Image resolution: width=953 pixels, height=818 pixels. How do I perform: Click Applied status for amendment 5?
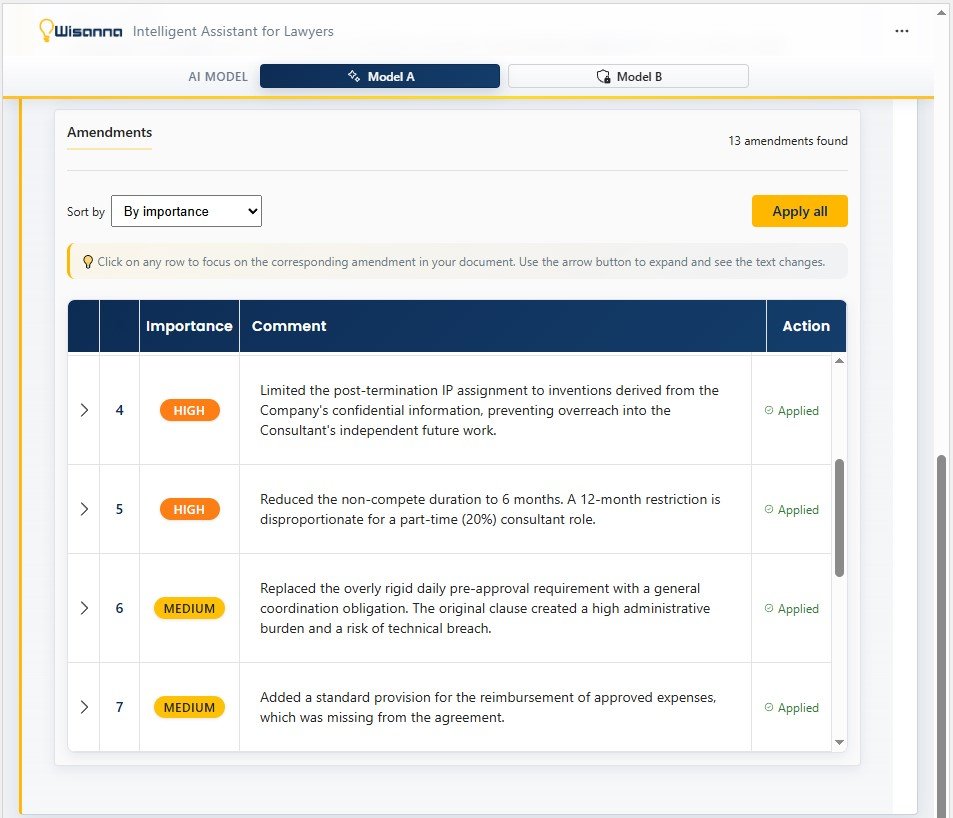[797, 510]
